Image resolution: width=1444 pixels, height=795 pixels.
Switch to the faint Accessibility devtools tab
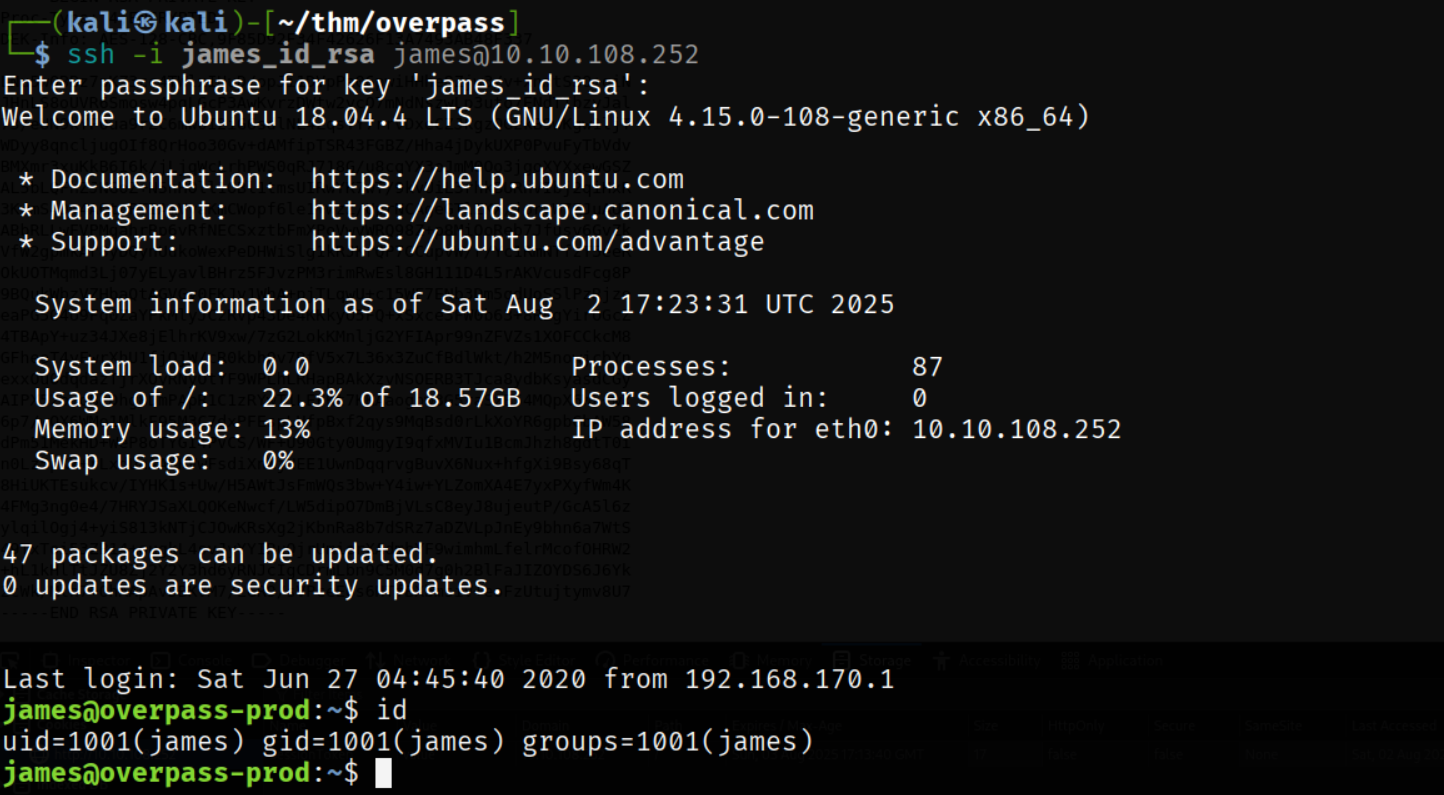[x=999, y=660]
